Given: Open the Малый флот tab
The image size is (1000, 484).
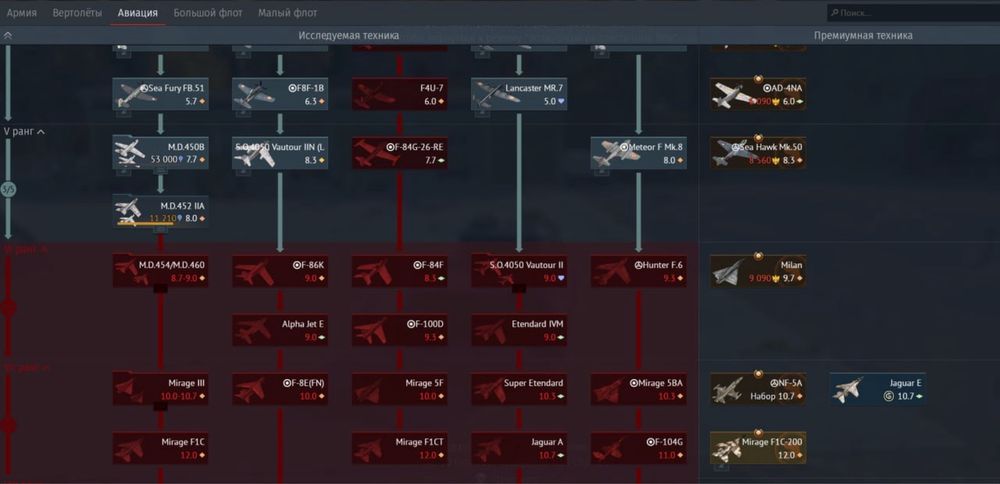Looking at the screenshot, I should (288, 13).
